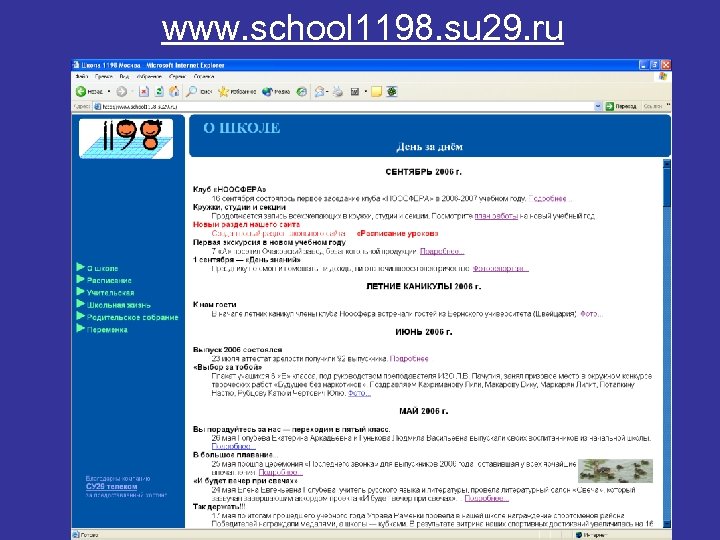Image resolution: width=720 pixels, height=540 pixels.
Task: Click the Back (Назад) arrow icon
Action: coord(81,92)
